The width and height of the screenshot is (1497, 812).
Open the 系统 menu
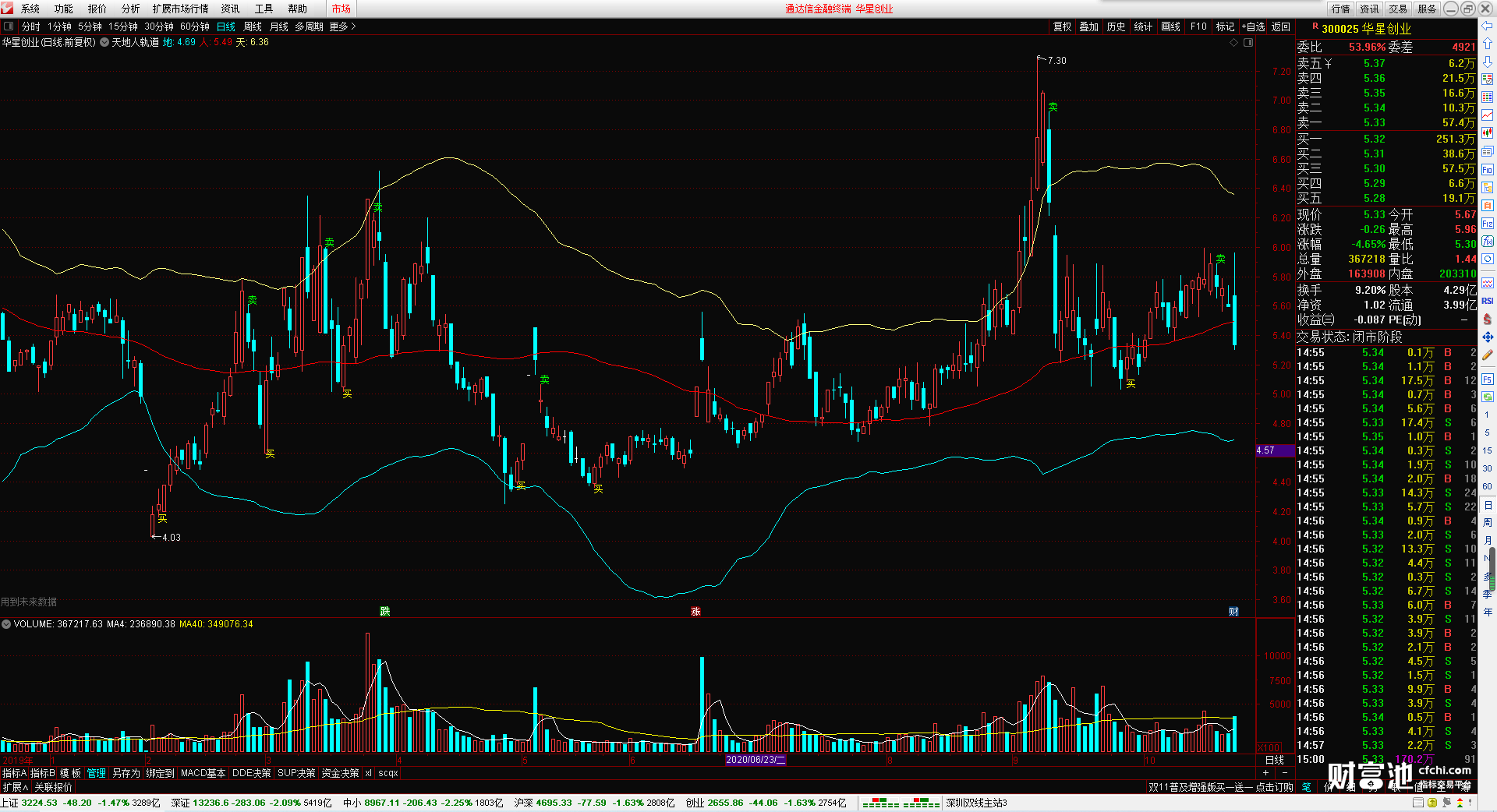click(x=30, y=9)
